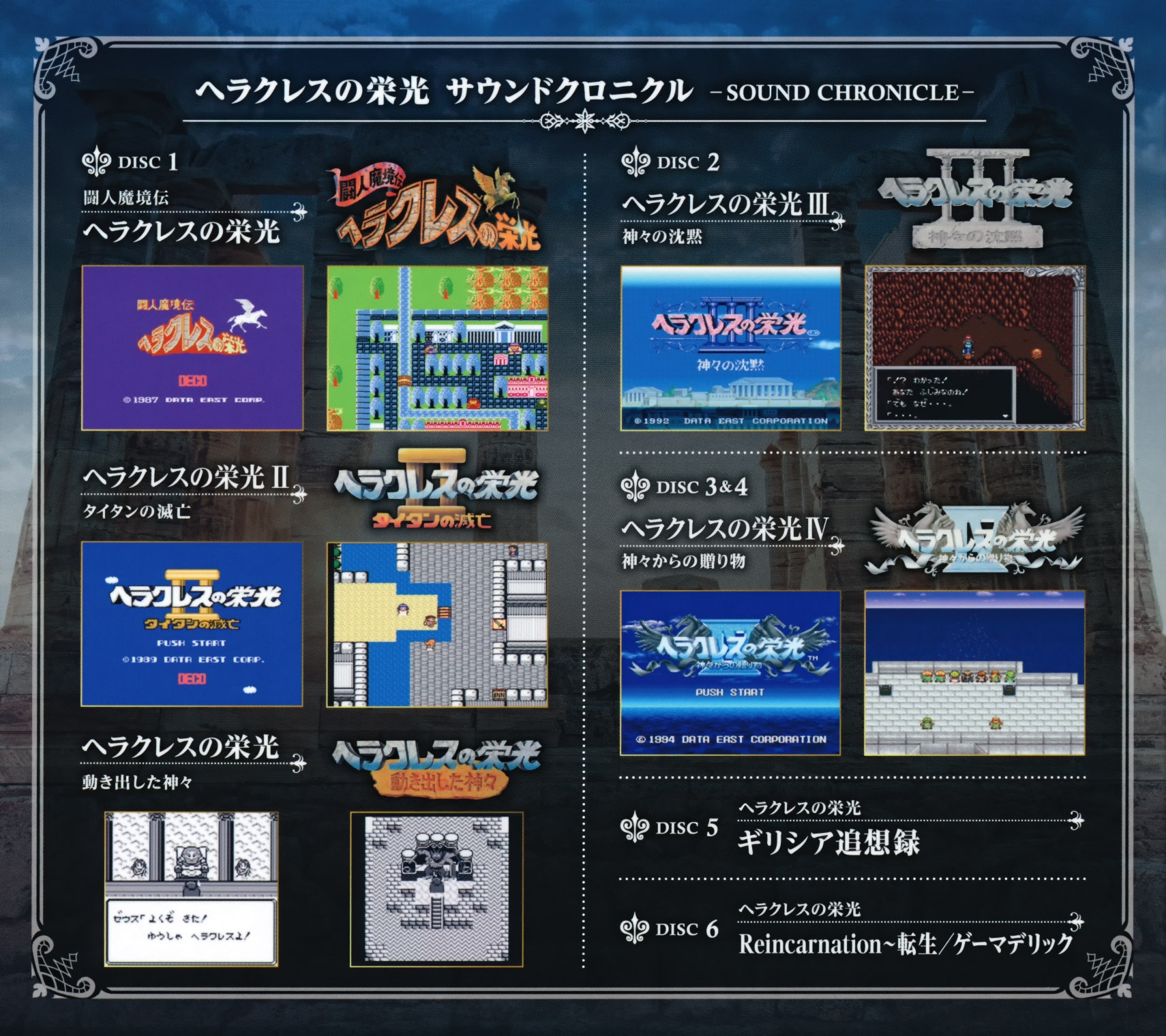Click the Disc 6 fleur-de-lis icon
The image size is (1166, 1036).
click(633, 930)
